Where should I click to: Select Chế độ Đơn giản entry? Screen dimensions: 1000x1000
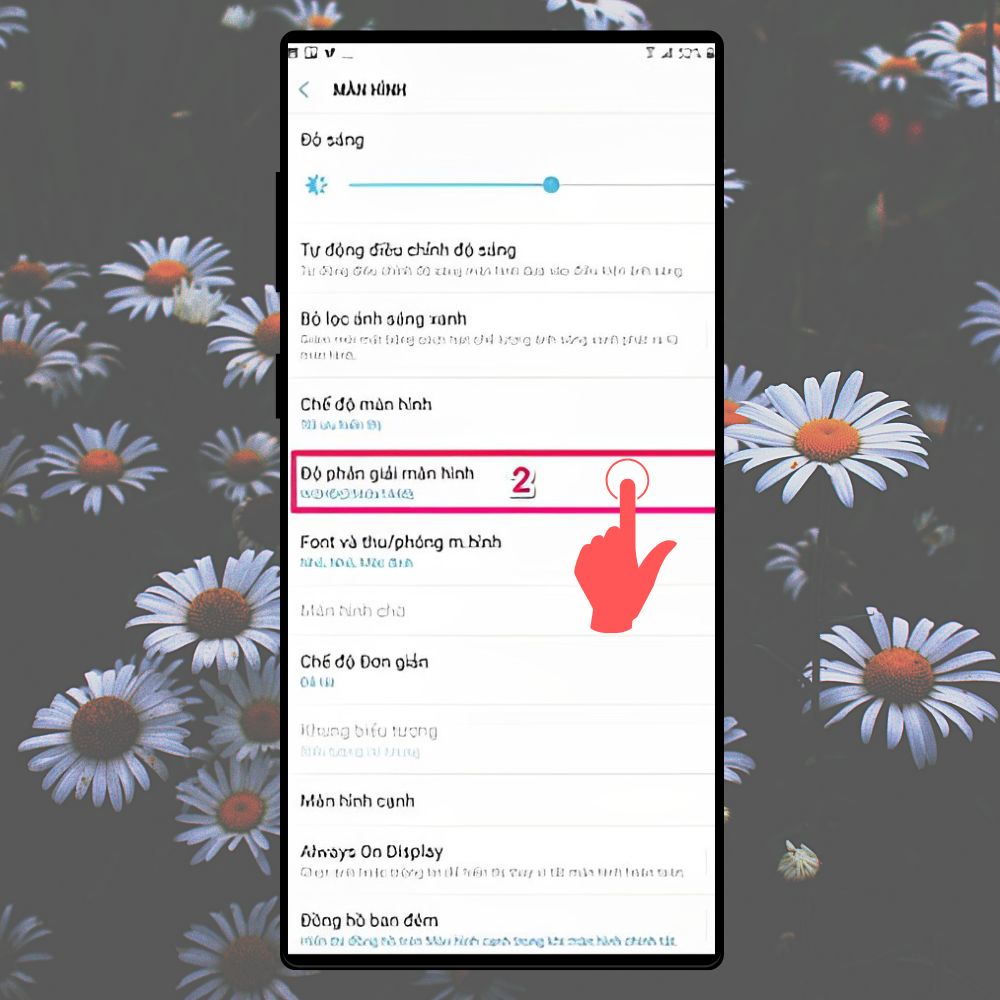[501, 670]
